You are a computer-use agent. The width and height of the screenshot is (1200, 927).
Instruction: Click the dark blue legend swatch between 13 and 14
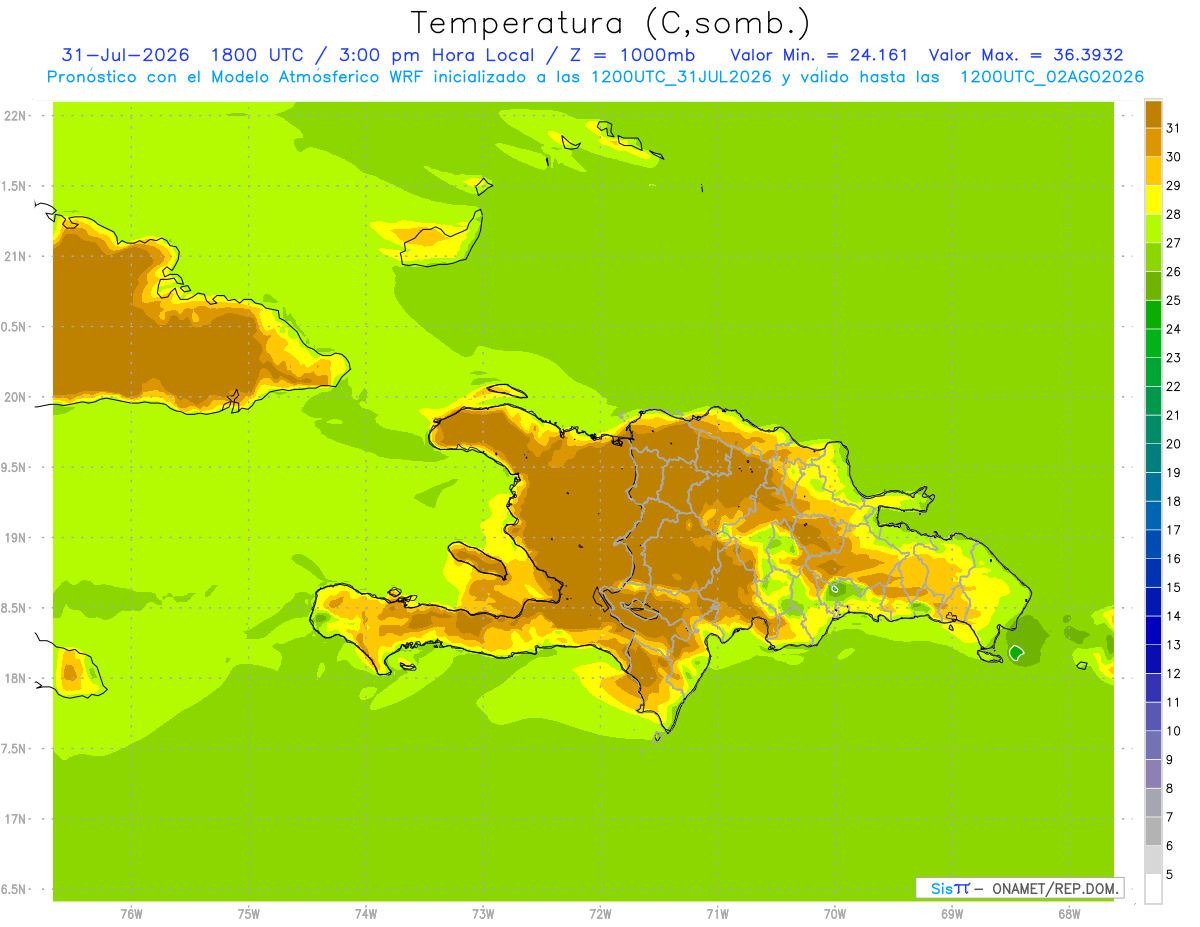1153,630
